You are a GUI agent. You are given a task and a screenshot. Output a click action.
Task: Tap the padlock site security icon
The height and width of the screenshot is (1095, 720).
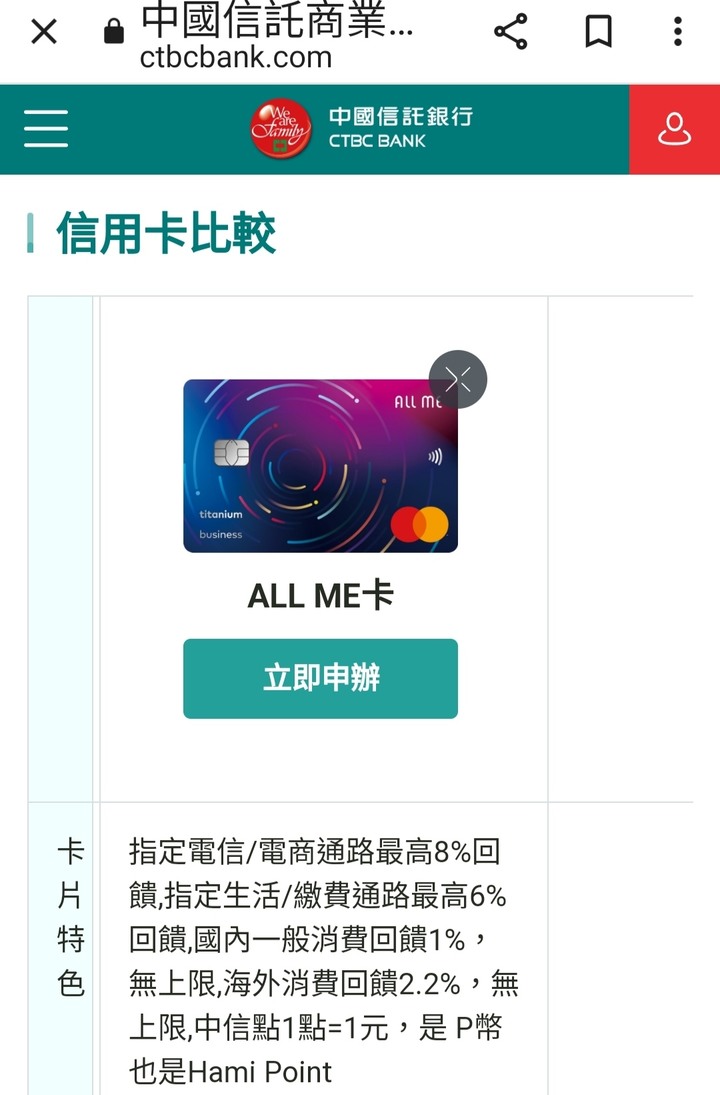(114, 31)
